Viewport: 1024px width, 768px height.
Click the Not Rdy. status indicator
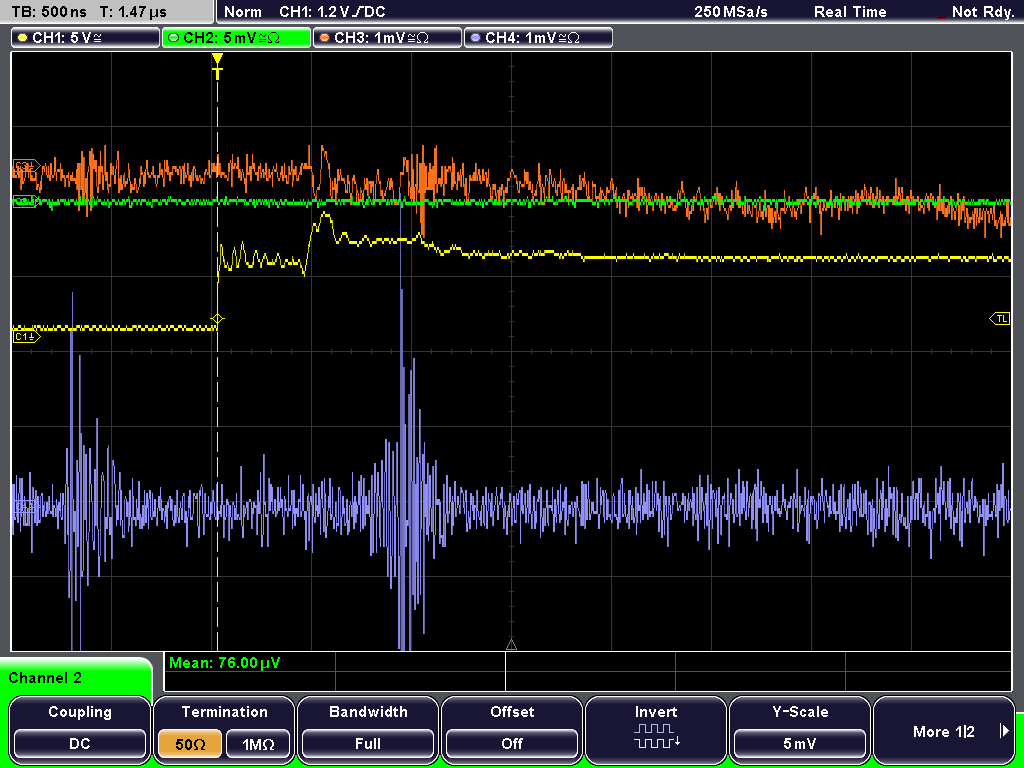(982, 12)
